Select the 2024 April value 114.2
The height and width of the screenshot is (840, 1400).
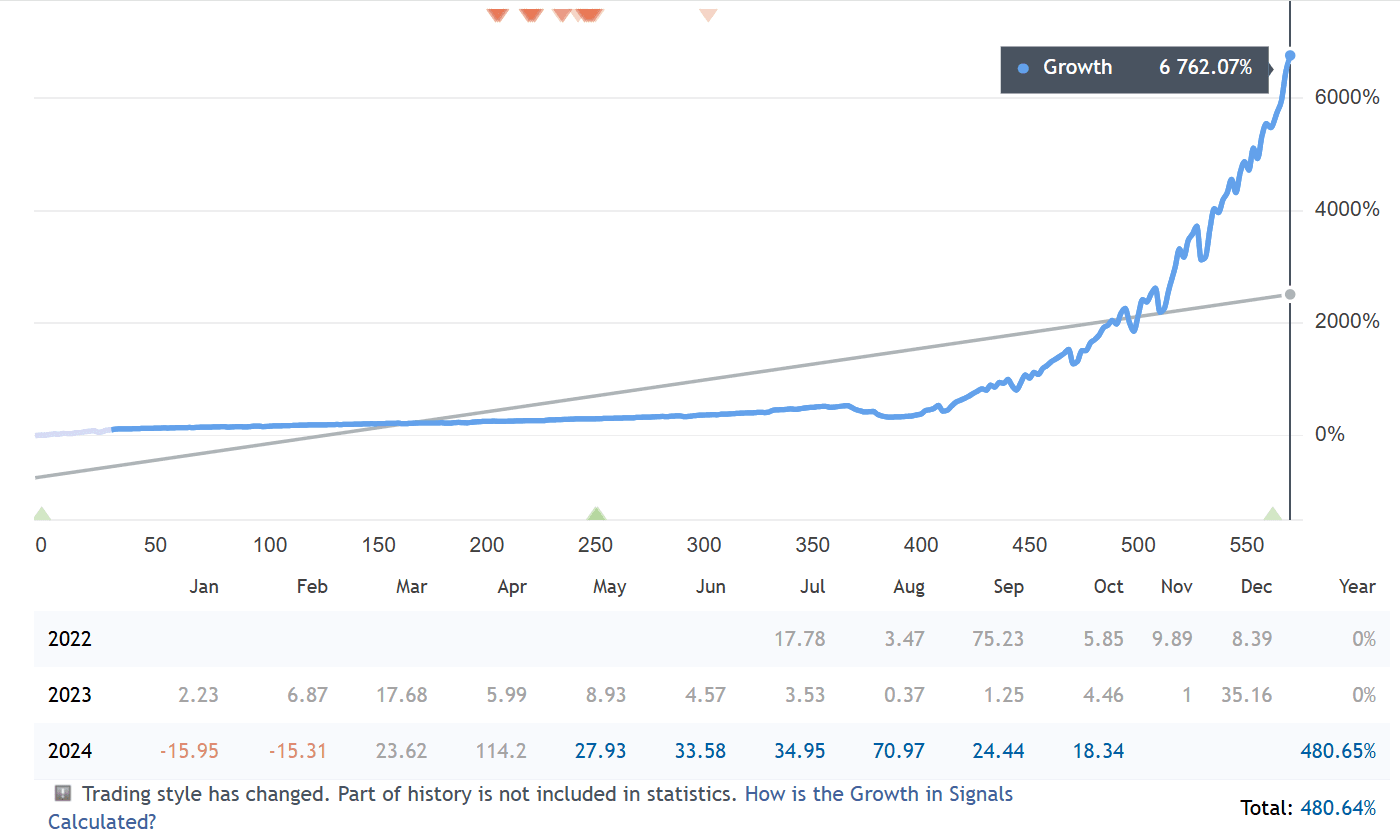coord(501,751)
